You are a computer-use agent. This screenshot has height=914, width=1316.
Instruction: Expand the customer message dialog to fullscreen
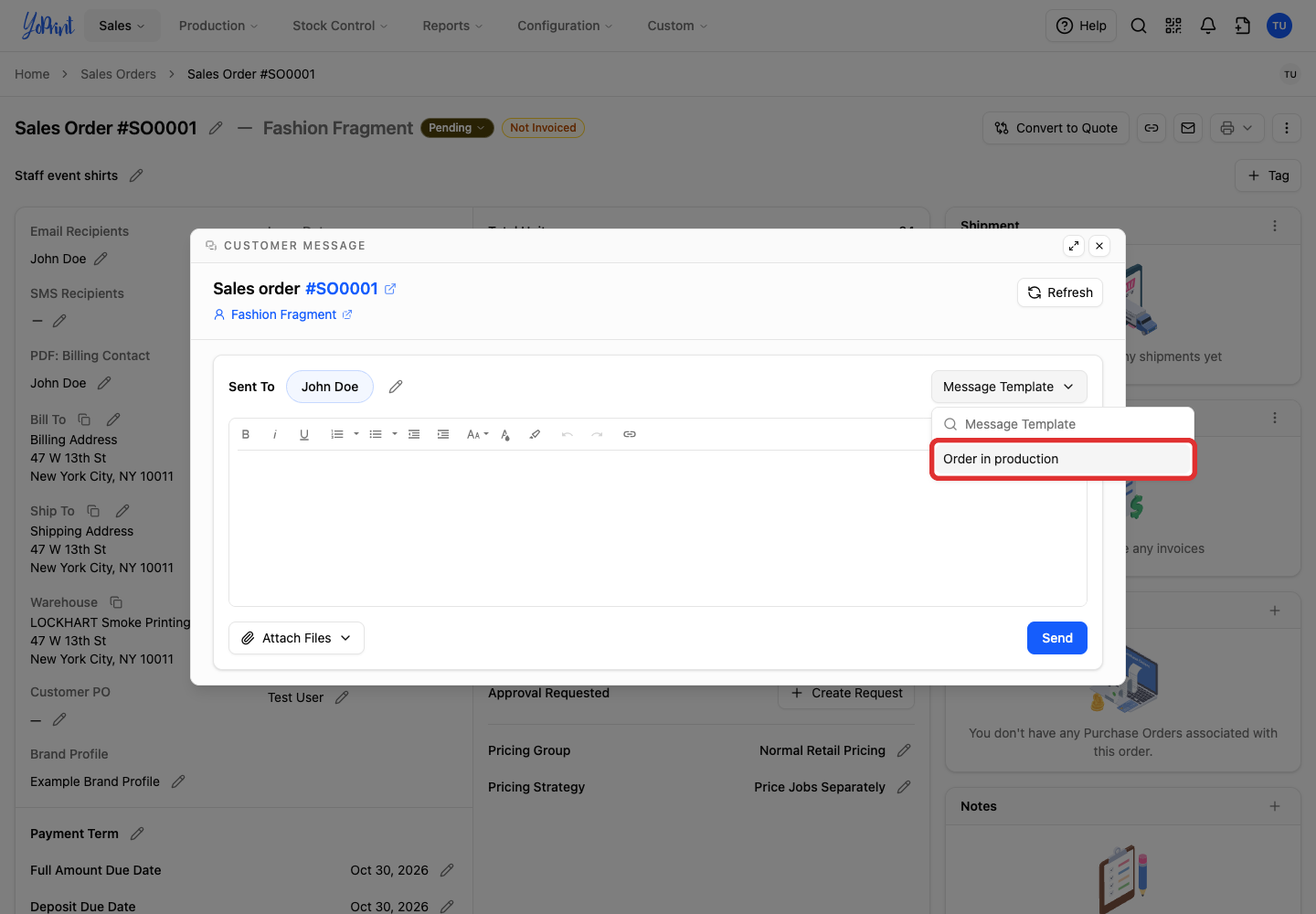[x=1074, y=246]
